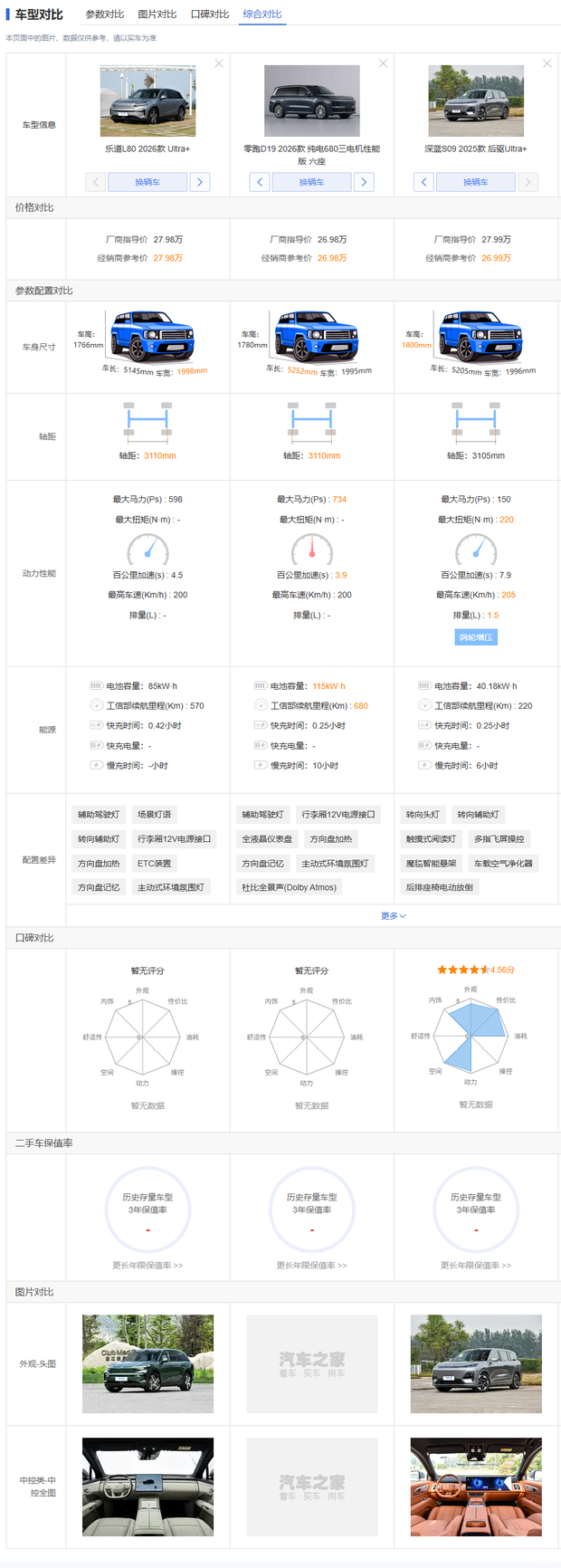This screenshot has width=561, height=1568.
Task: Expand 更多 configuration differences
Action: pos(394,915)
